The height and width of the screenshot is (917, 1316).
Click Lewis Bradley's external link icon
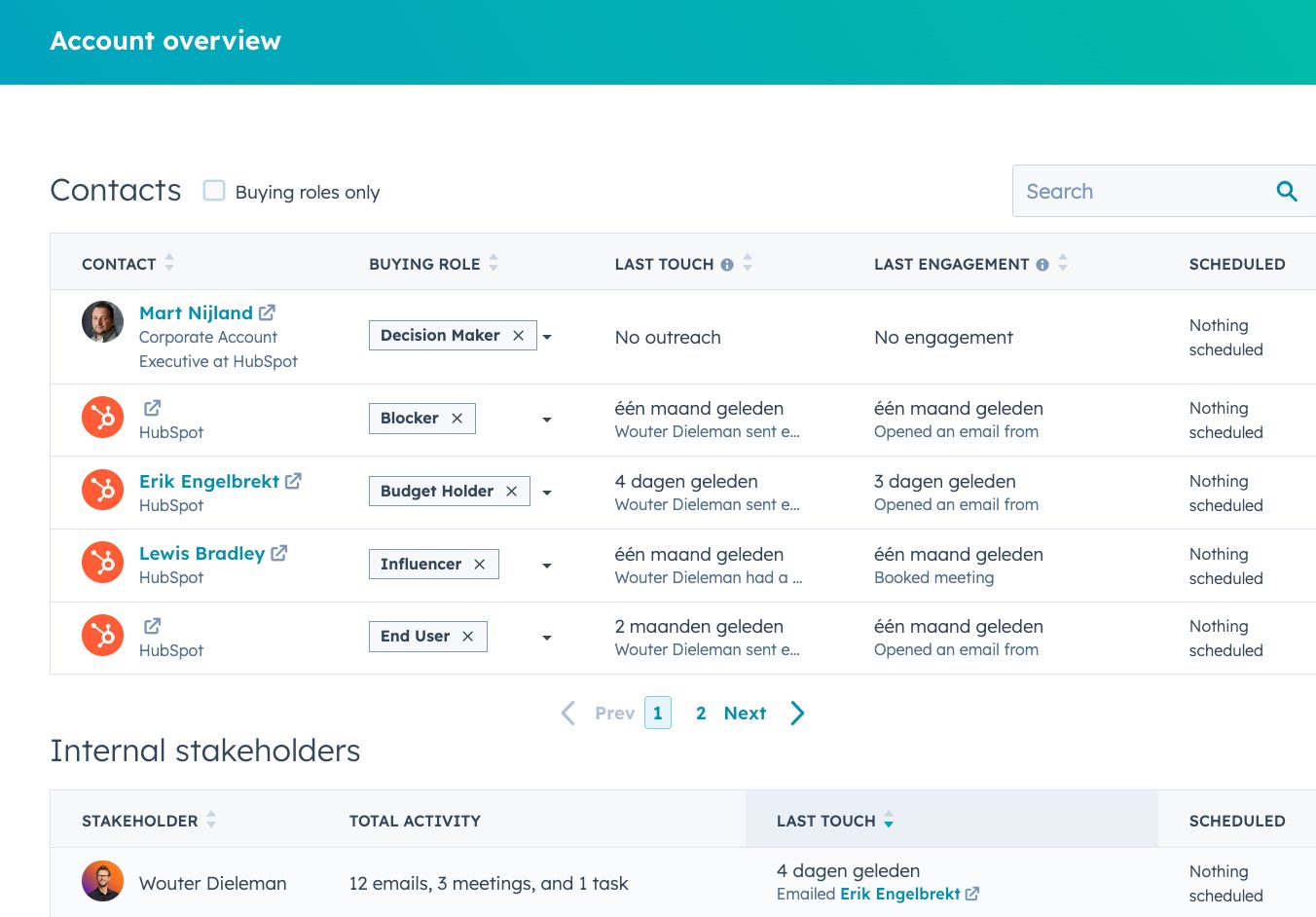pos(279,552)
